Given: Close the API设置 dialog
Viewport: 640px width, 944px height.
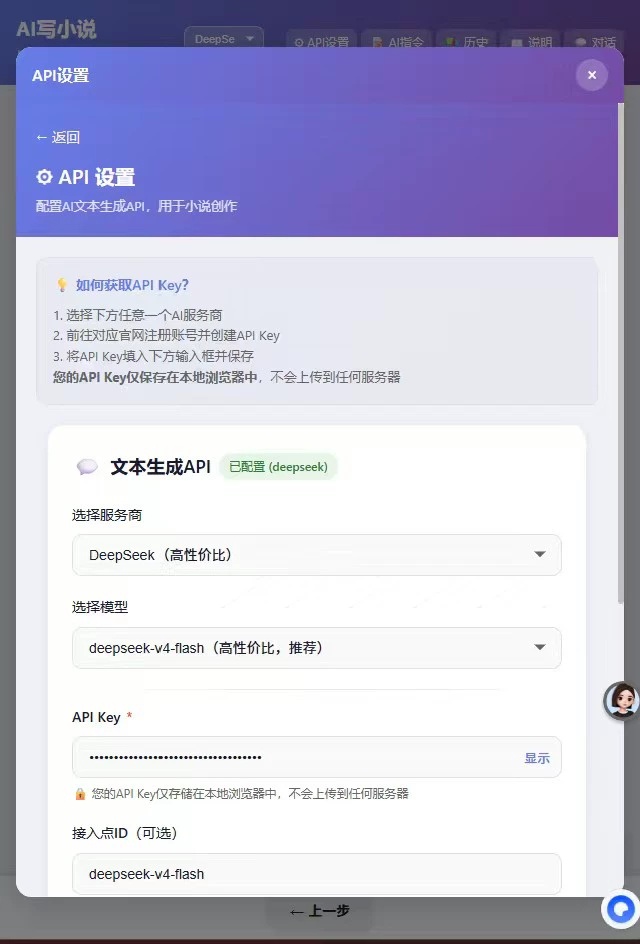Looking at the screenshot, I should pos(591,75).
